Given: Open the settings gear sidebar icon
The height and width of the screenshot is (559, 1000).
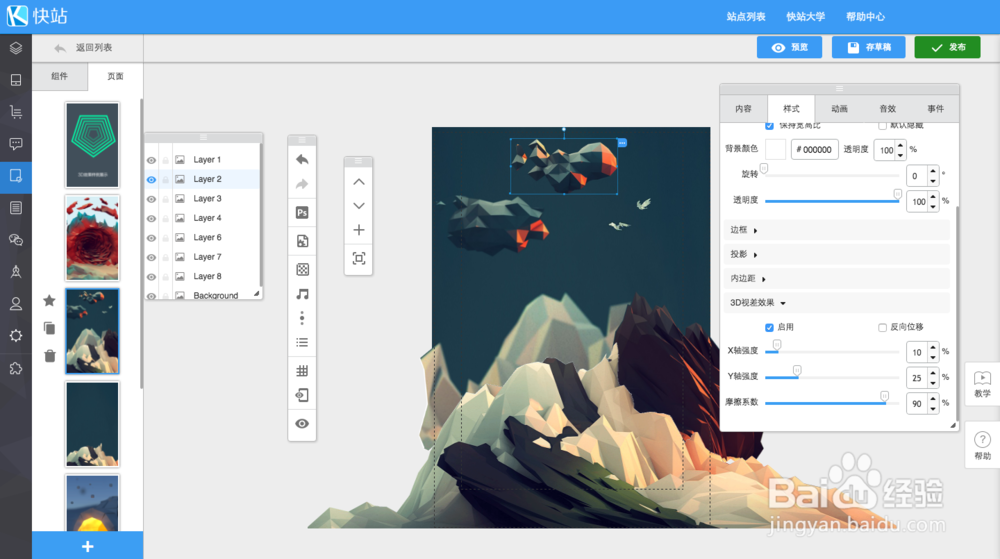Looking at the screenshot, I should click(x=16, y=336).
